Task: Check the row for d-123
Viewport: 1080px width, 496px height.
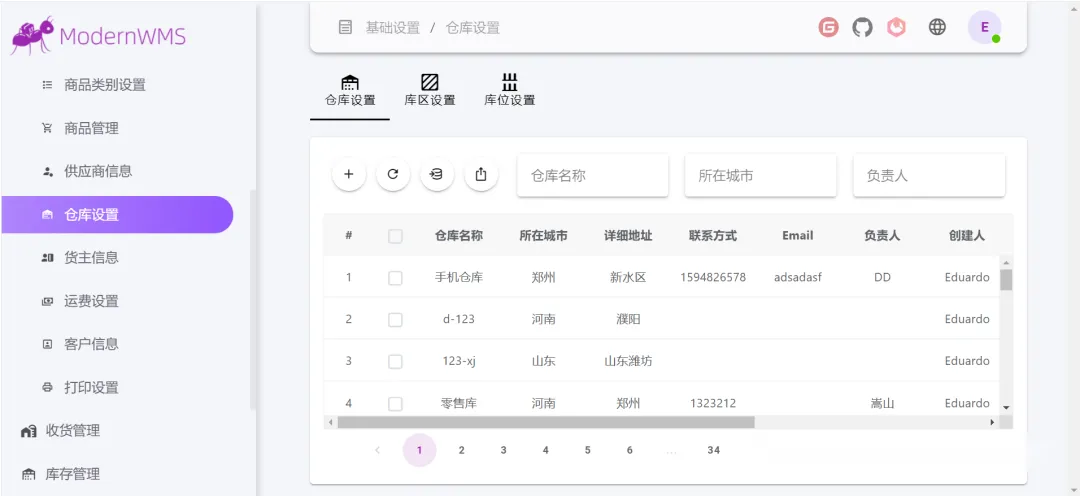Action: click(x=395, y=320)
